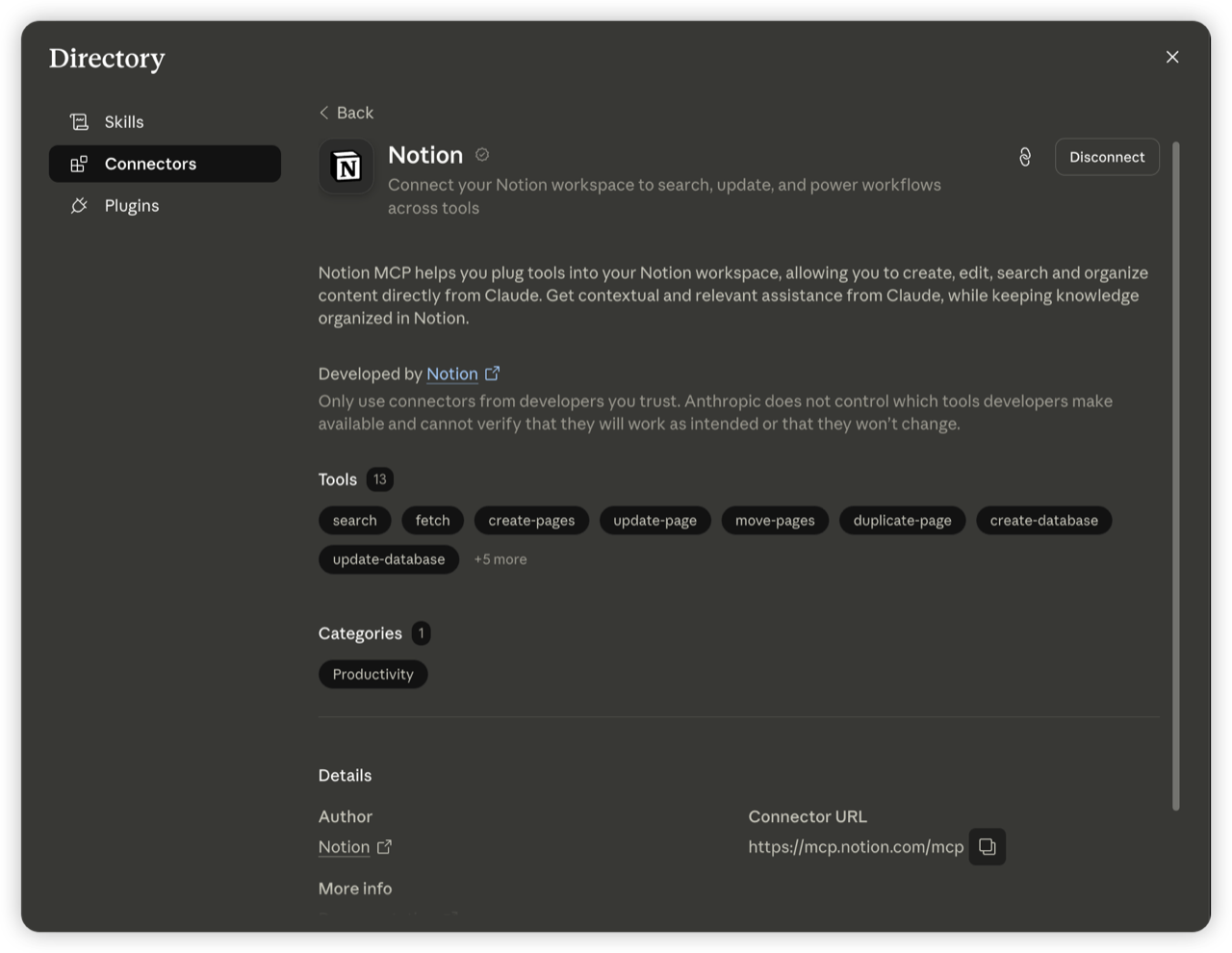This screenshot has width=1232, height=953.
Task: Click external link icon beside Author Notion
Action: (x=384, y=847)
